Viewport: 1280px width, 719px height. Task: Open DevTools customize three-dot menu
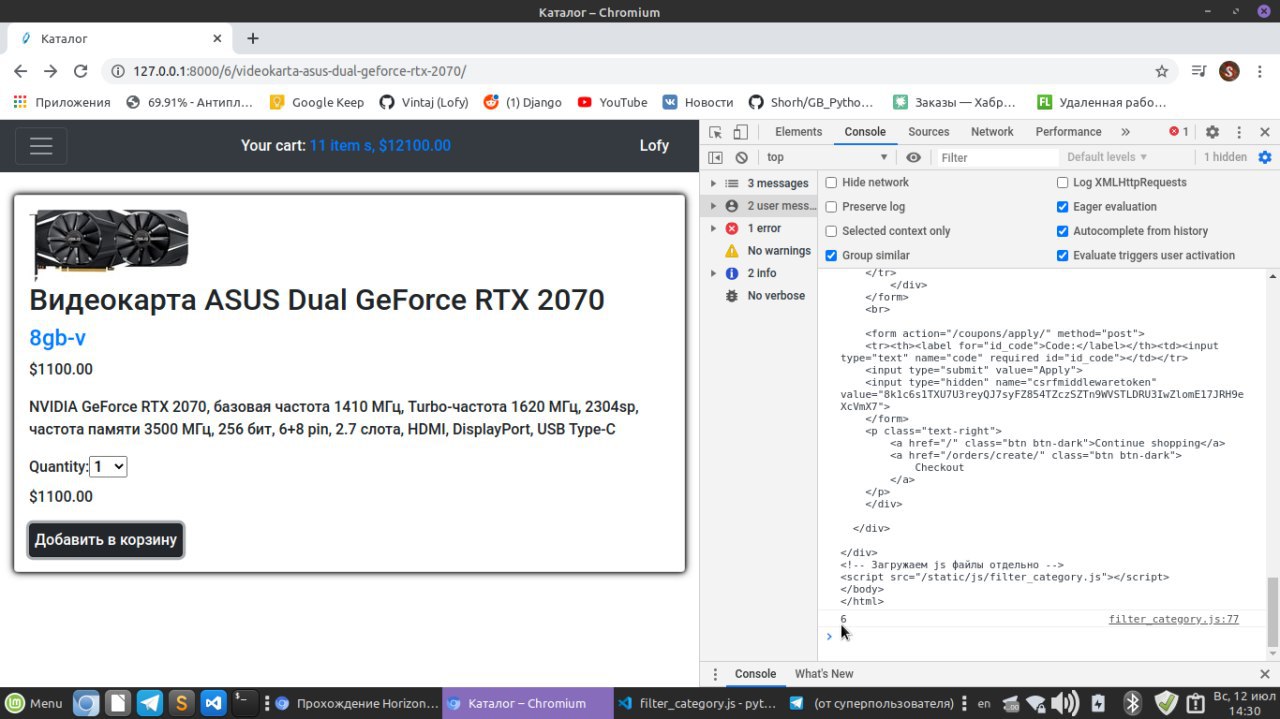click(1239, 132)
